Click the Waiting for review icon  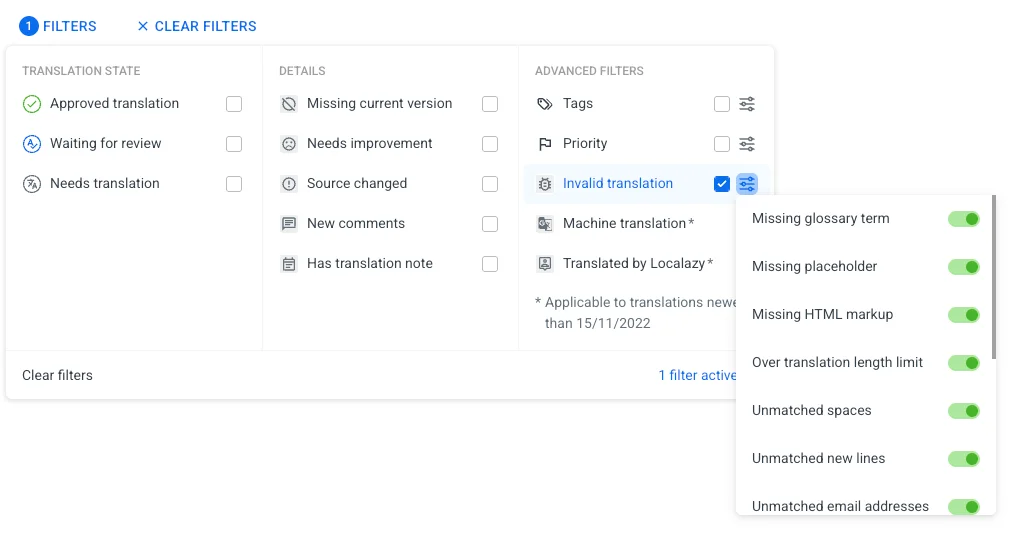click(32, 144)
